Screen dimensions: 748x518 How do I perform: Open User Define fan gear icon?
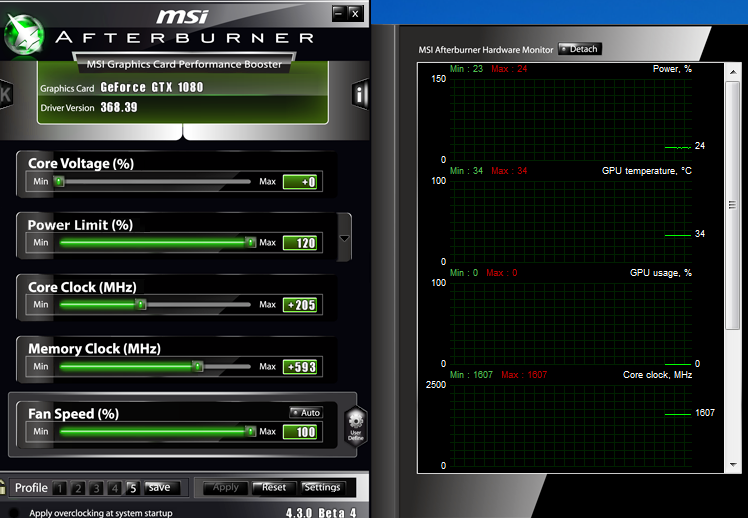point(355,426)
